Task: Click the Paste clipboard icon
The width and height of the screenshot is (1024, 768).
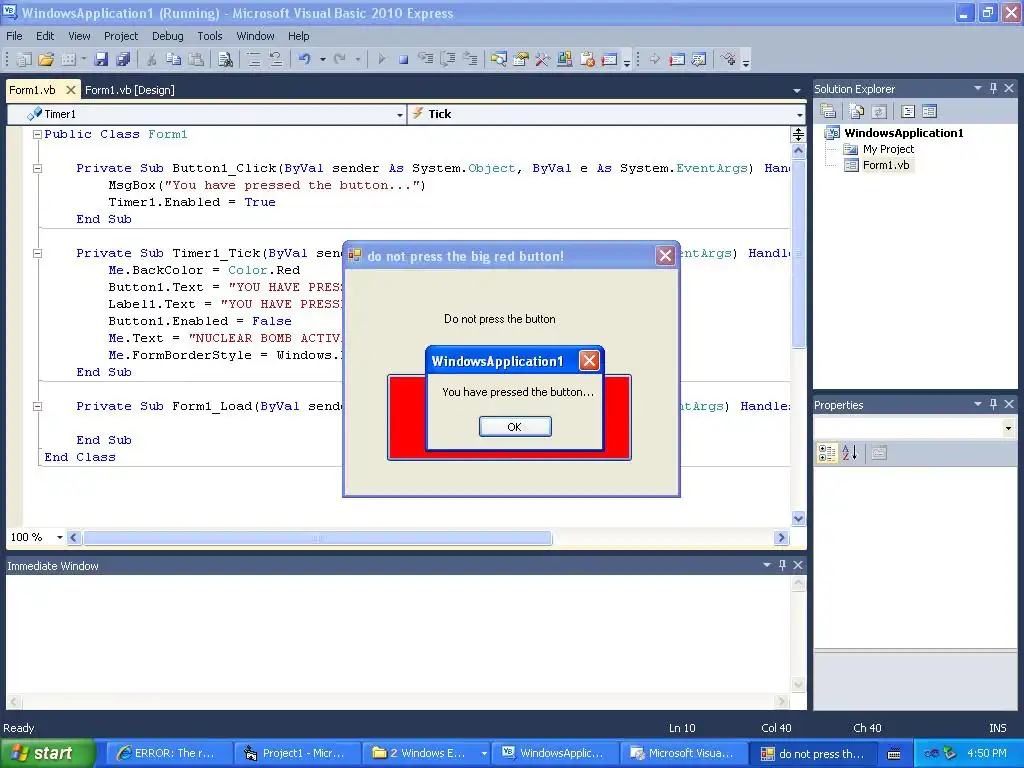Action: click(195, 59)
